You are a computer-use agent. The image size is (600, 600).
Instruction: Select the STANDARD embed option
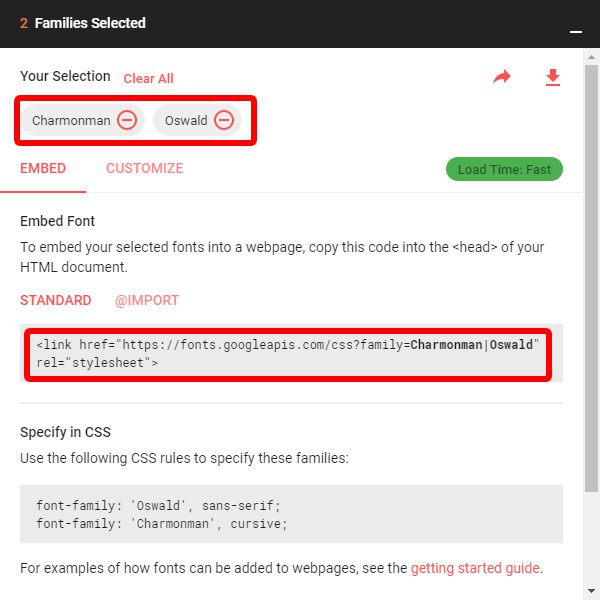pos(56,300)
